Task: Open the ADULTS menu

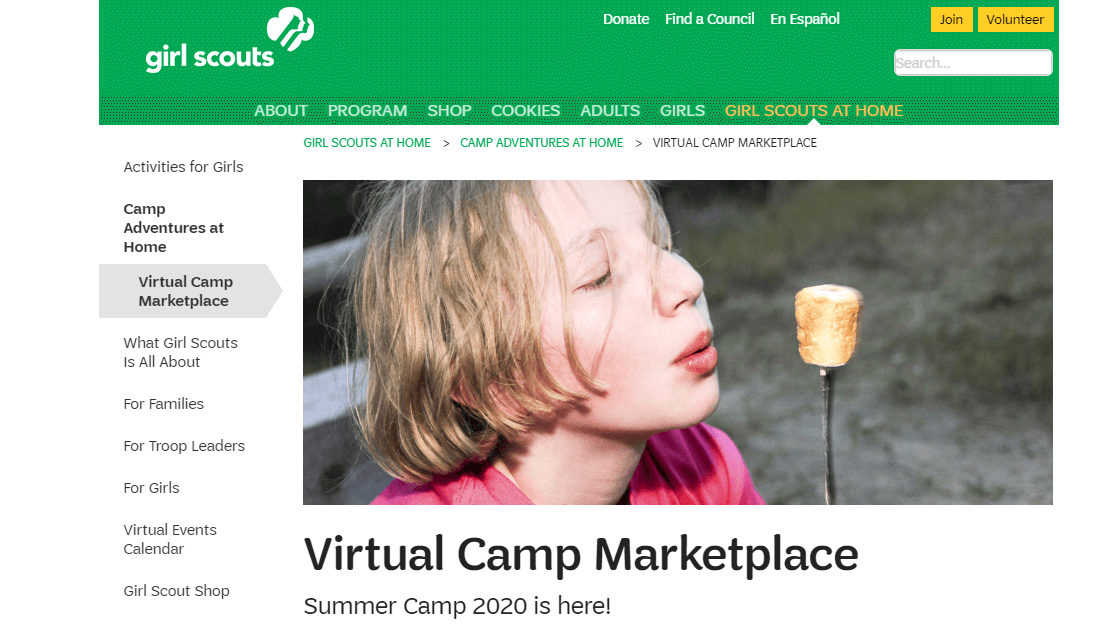Action: coord(610,110)
